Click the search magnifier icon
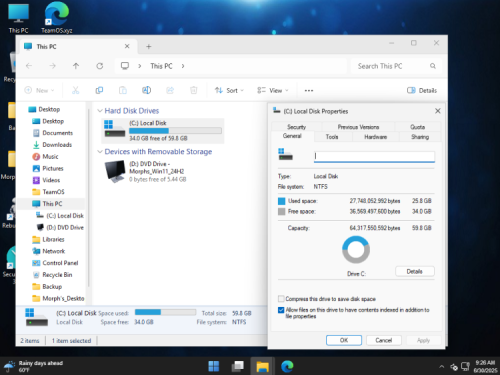The image size is (500, 375). 433,66
